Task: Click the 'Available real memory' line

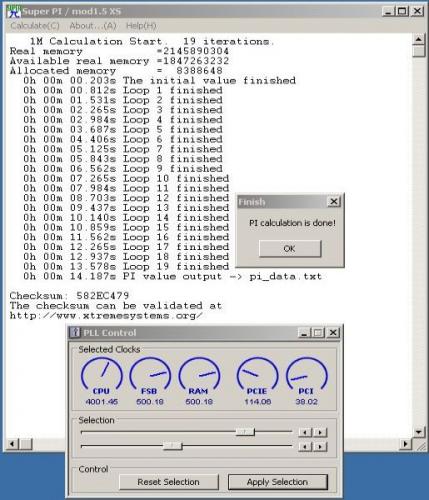Action: click(119, 61)
